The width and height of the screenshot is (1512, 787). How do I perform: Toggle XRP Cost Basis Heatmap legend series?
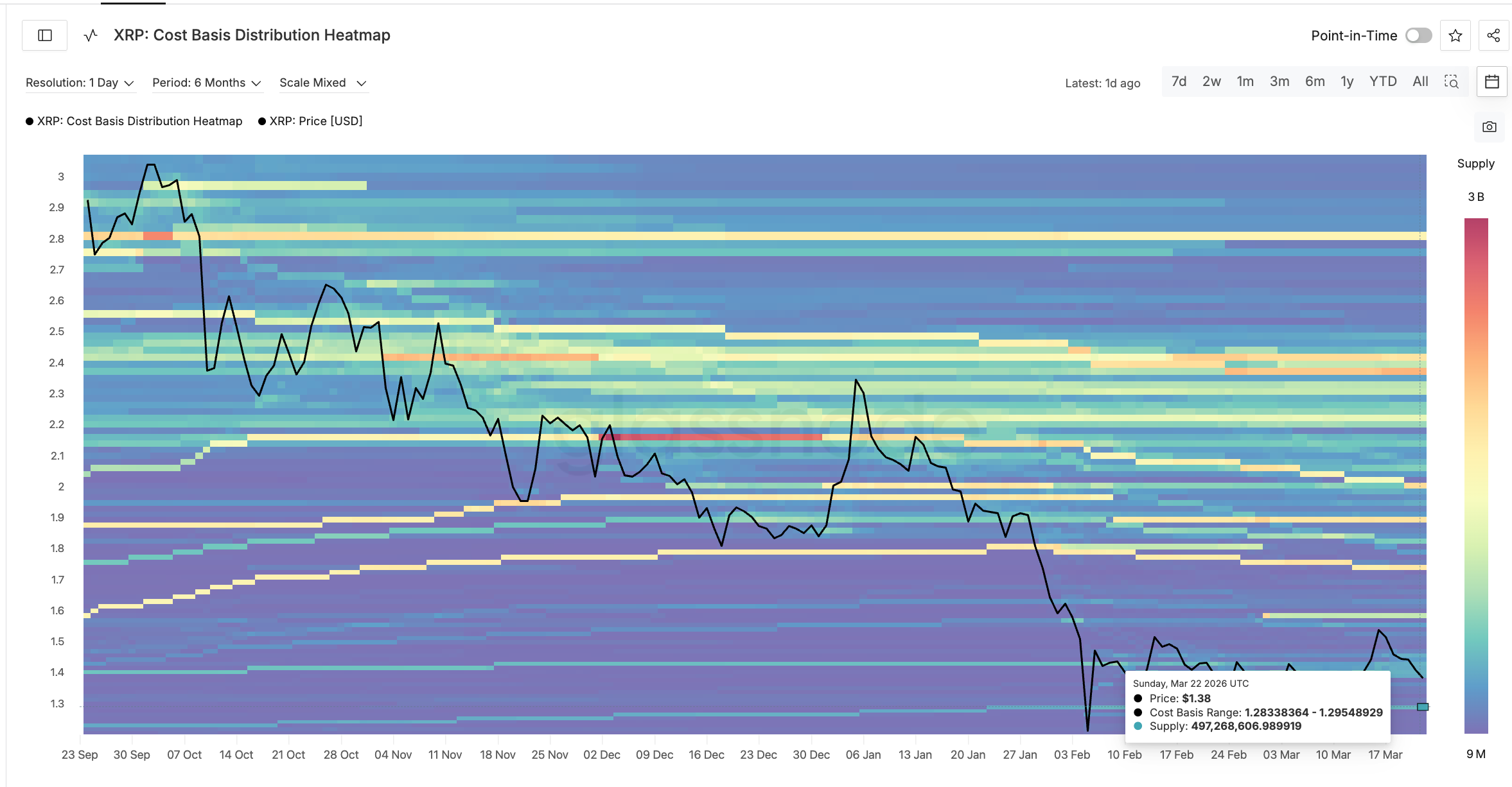click(134, 121)
